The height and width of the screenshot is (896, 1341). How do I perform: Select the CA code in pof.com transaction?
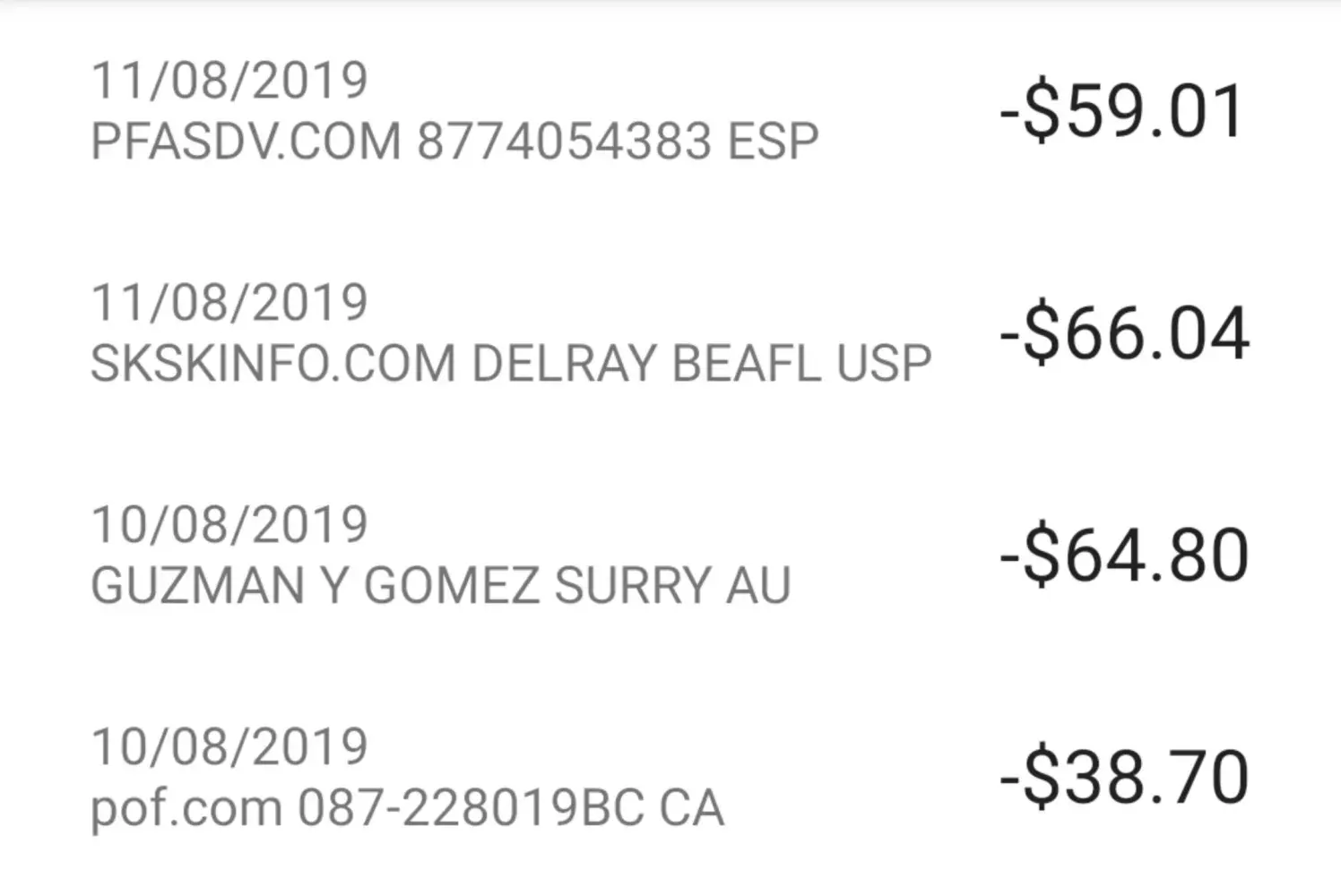pos(691,808)
